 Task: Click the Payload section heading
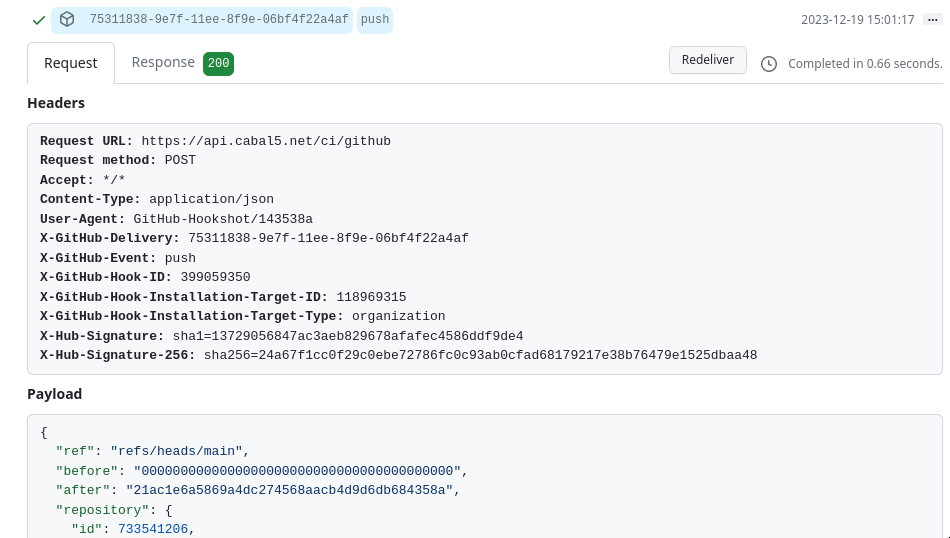(x=55, y=394)
